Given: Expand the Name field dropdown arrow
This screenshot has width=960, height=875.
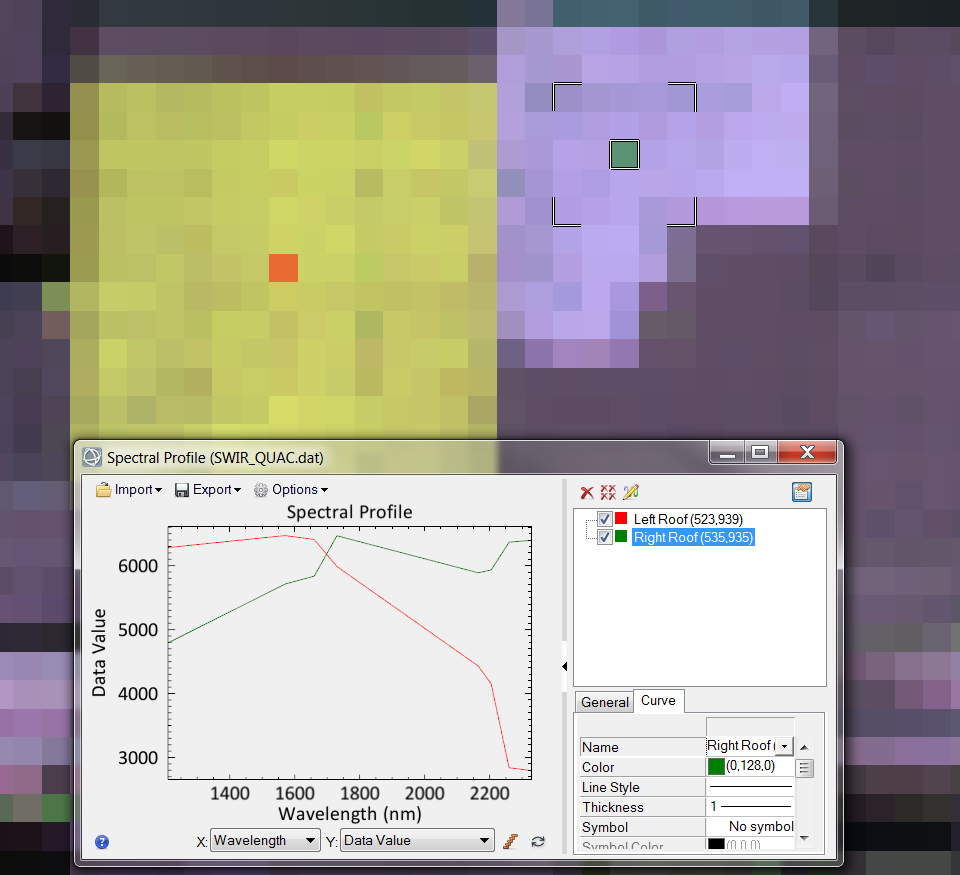Looking at the screenshot, I should click(x=784, y=746).
